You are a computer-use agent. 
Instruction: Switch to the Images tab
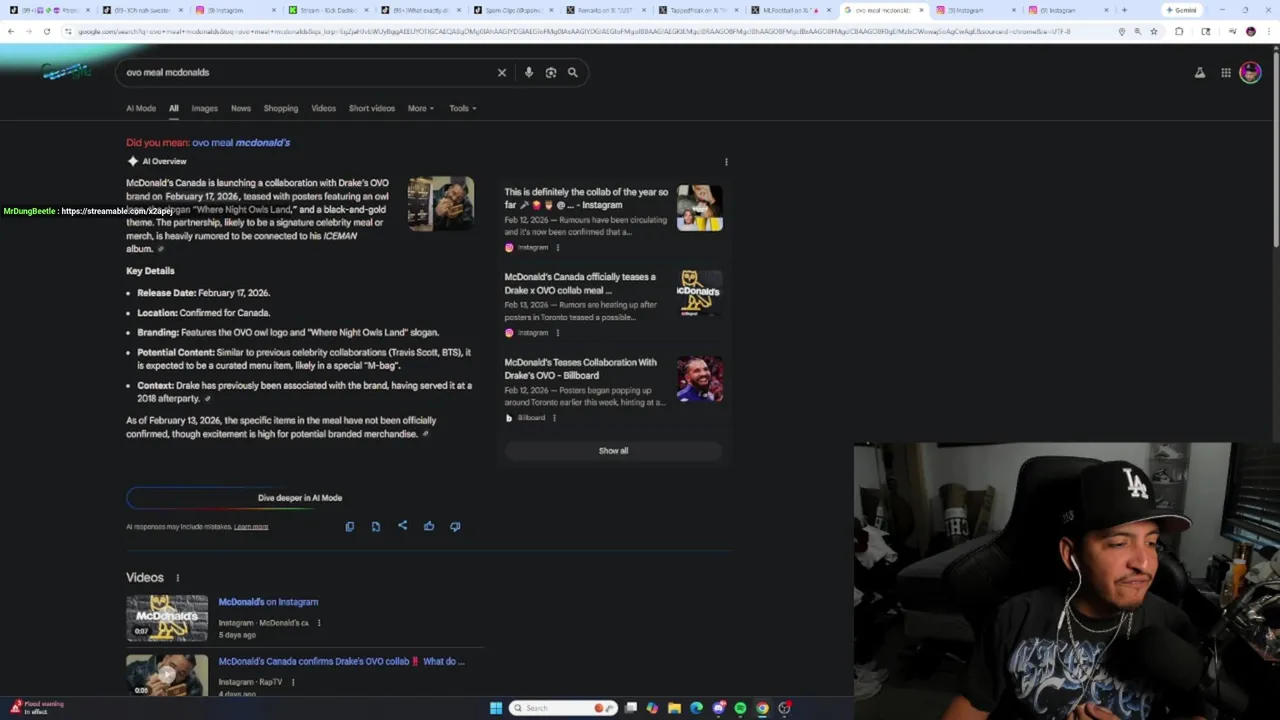(x=204, y=108)
